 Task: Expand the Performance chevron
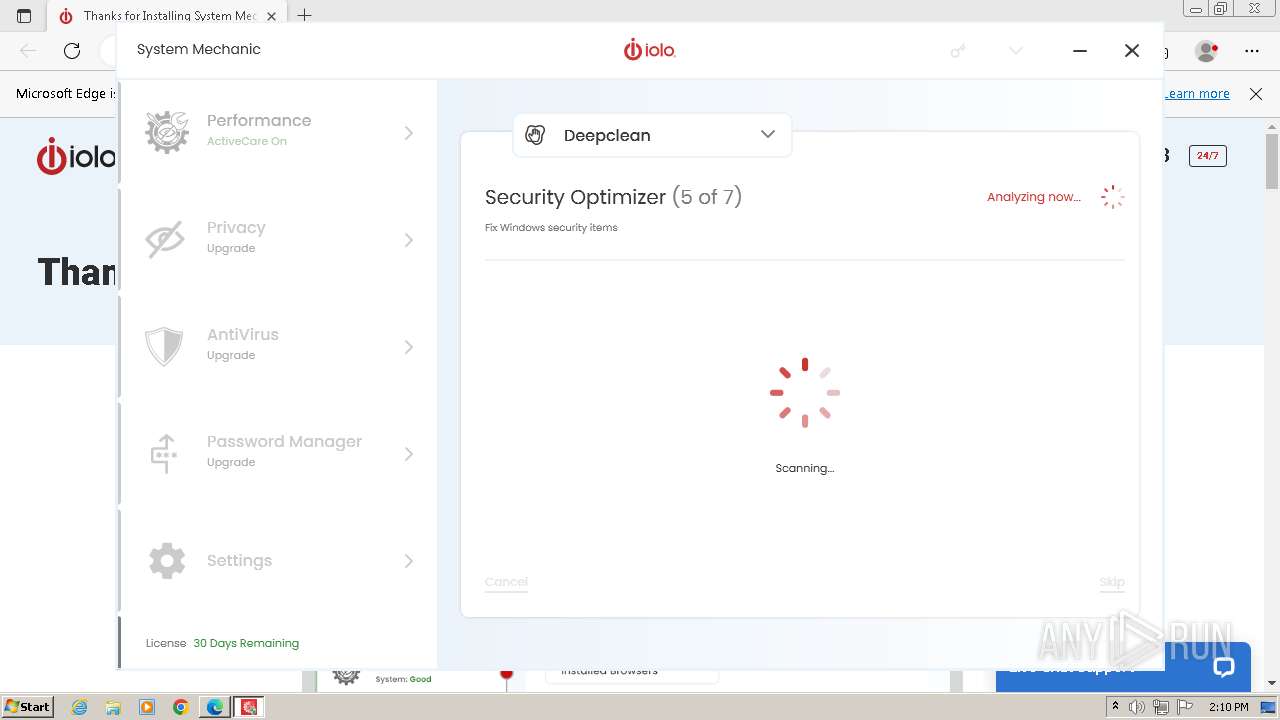408,133
